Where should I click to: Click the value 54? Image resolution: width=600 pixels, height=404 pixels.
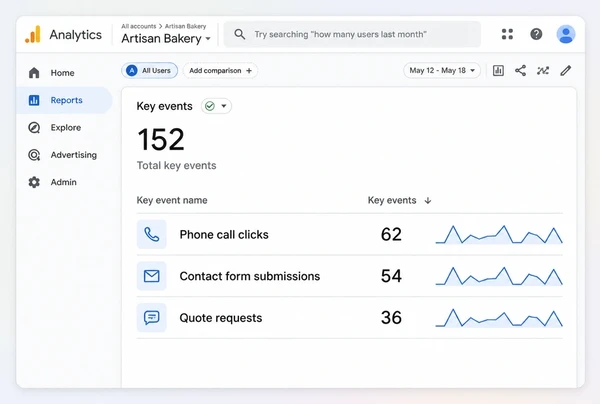click(x=391, y=276)
